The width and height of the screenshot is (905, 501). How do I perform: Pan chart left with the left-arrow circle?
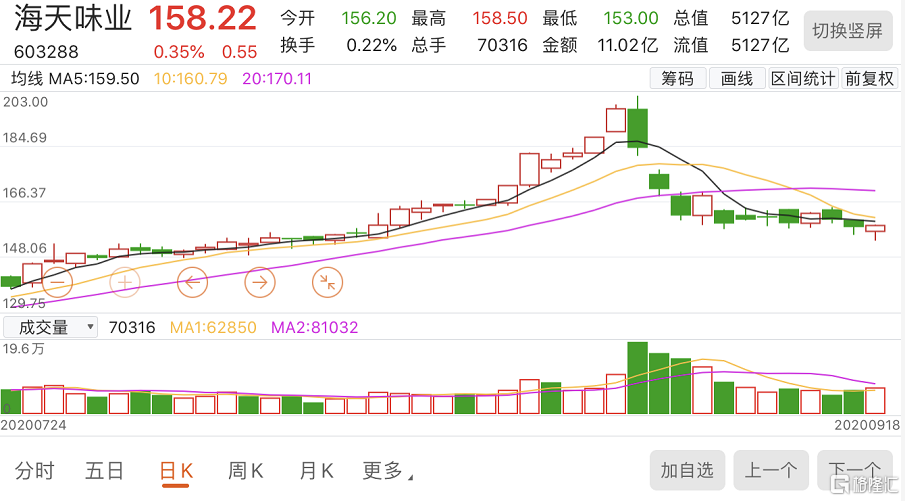pos(192,282)
